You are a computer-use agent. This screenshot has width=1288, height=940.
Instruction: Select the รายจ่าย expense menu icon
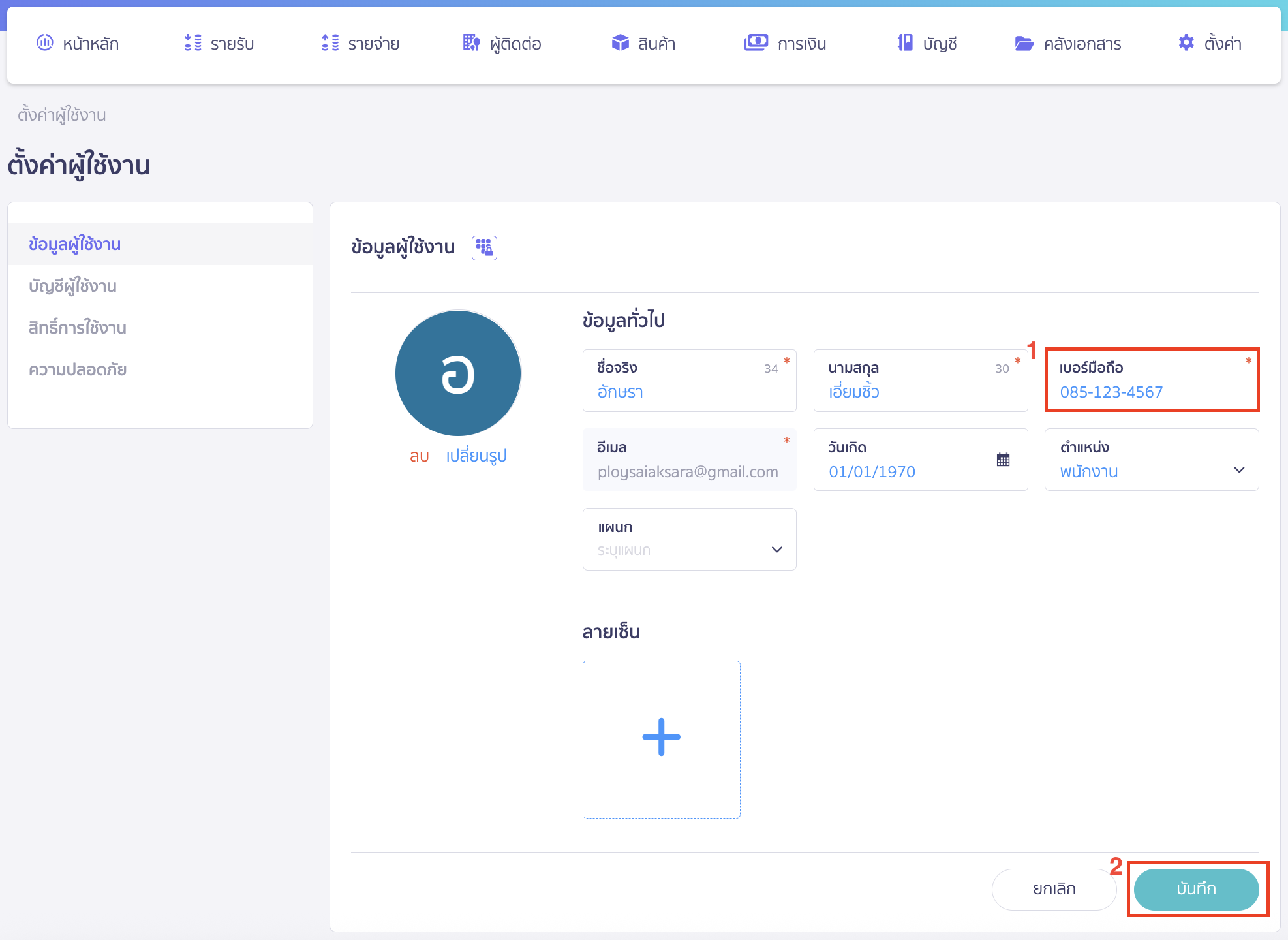click(x=330, y=43)
